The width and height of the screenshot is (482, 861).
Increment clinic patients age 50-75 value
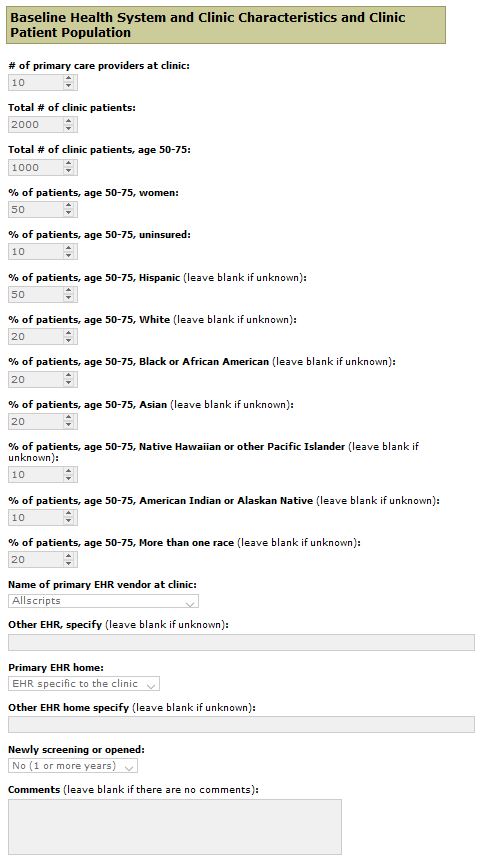point(69,164)
